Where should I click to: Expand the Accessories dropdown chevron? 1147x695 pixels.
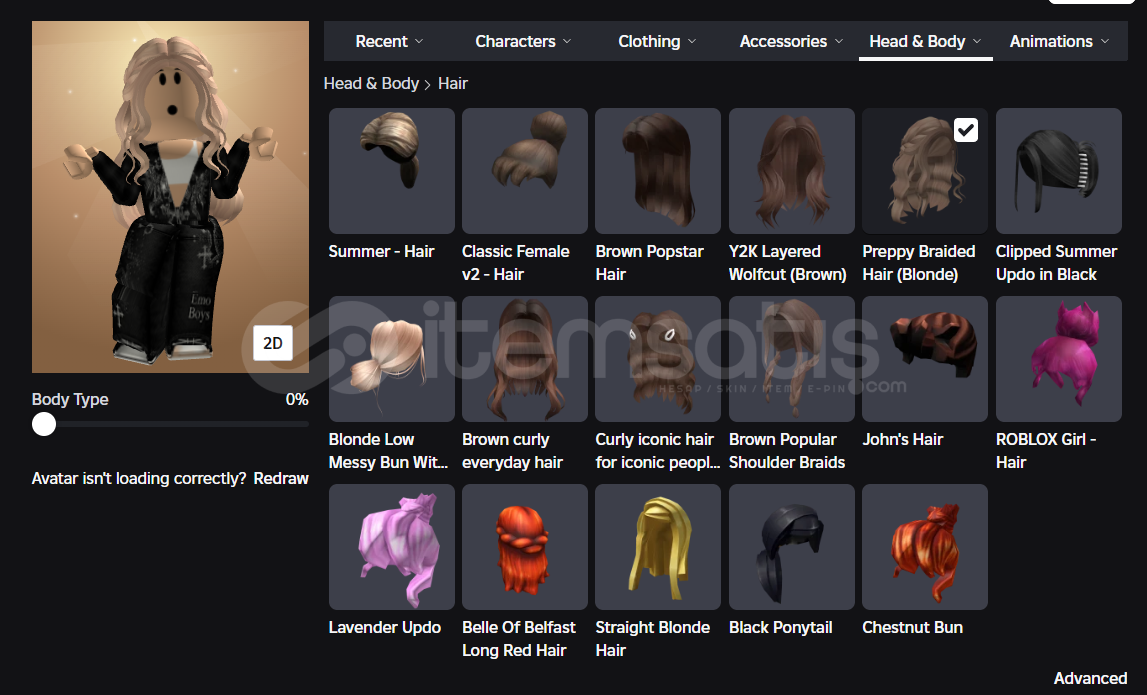tap(839, 42)
